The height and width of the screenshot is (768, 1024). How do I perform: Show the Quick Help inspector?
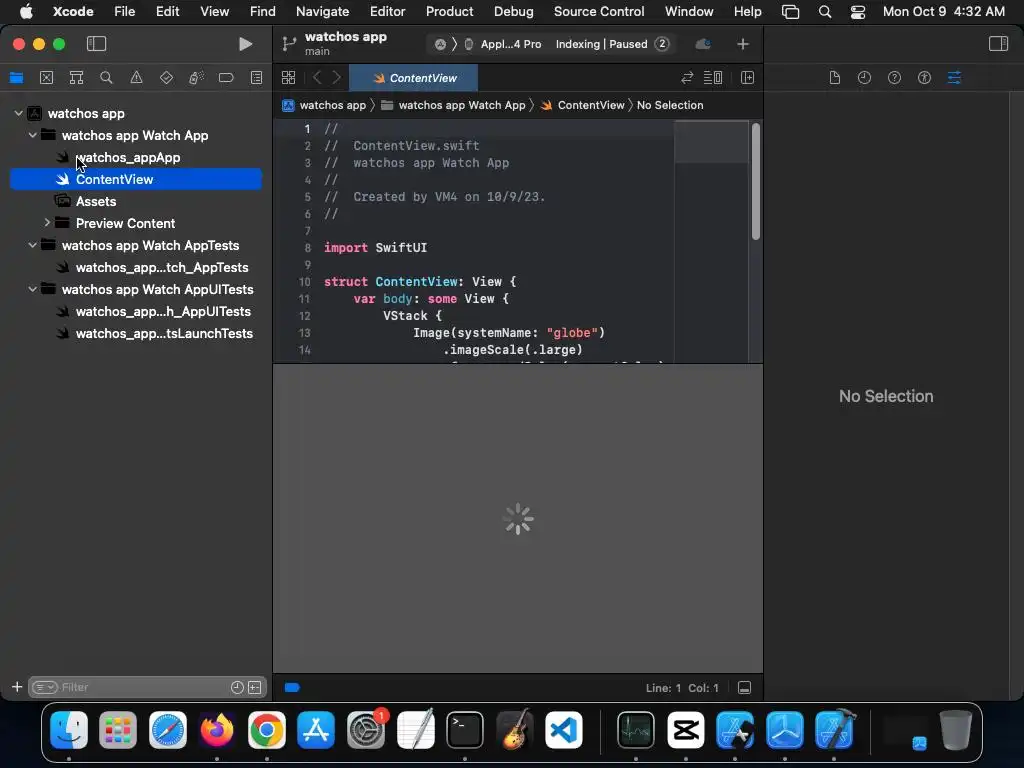tap(895, 78)
